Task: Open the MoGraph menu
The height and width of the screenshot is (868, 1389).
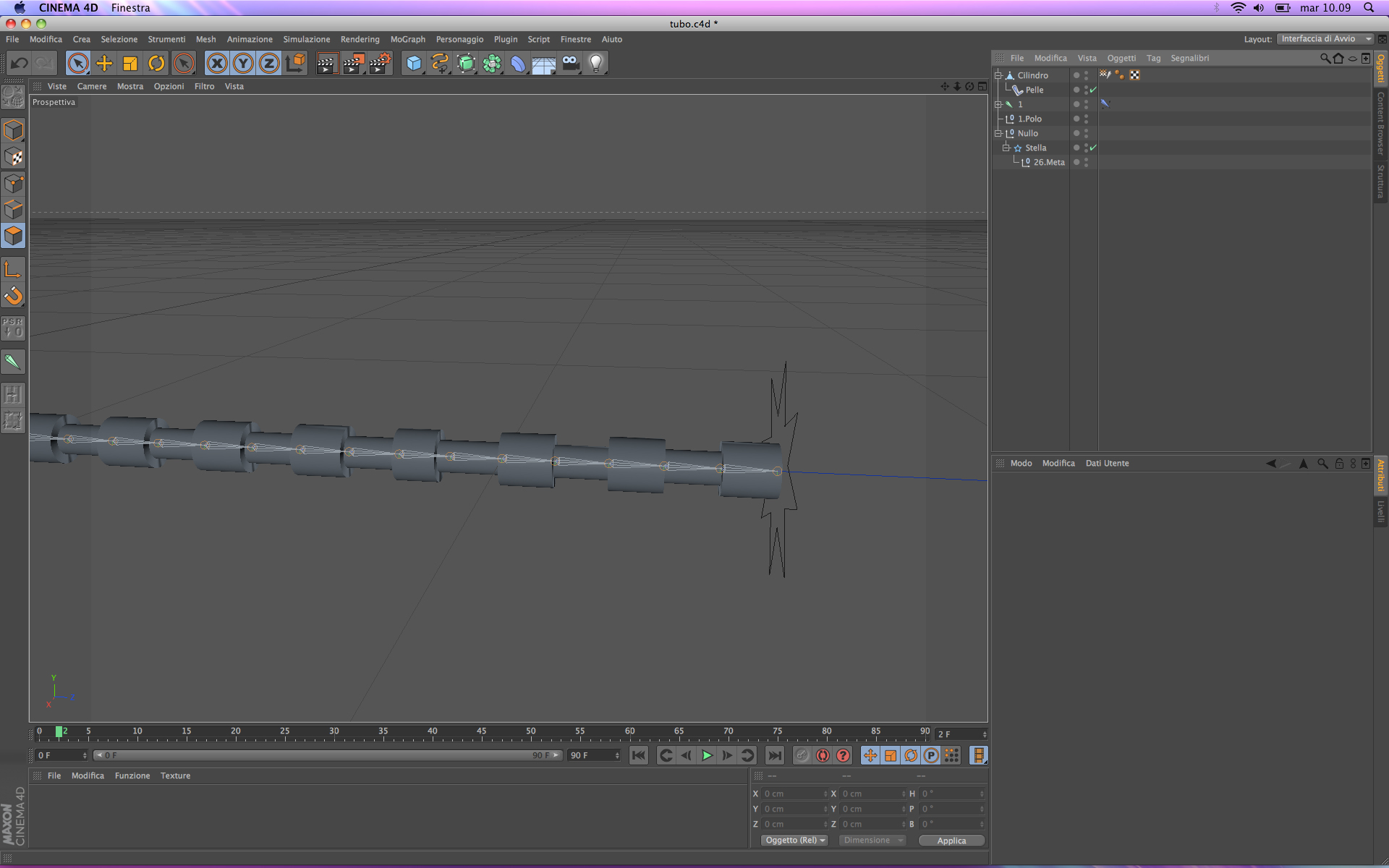Action: [407, 39]
